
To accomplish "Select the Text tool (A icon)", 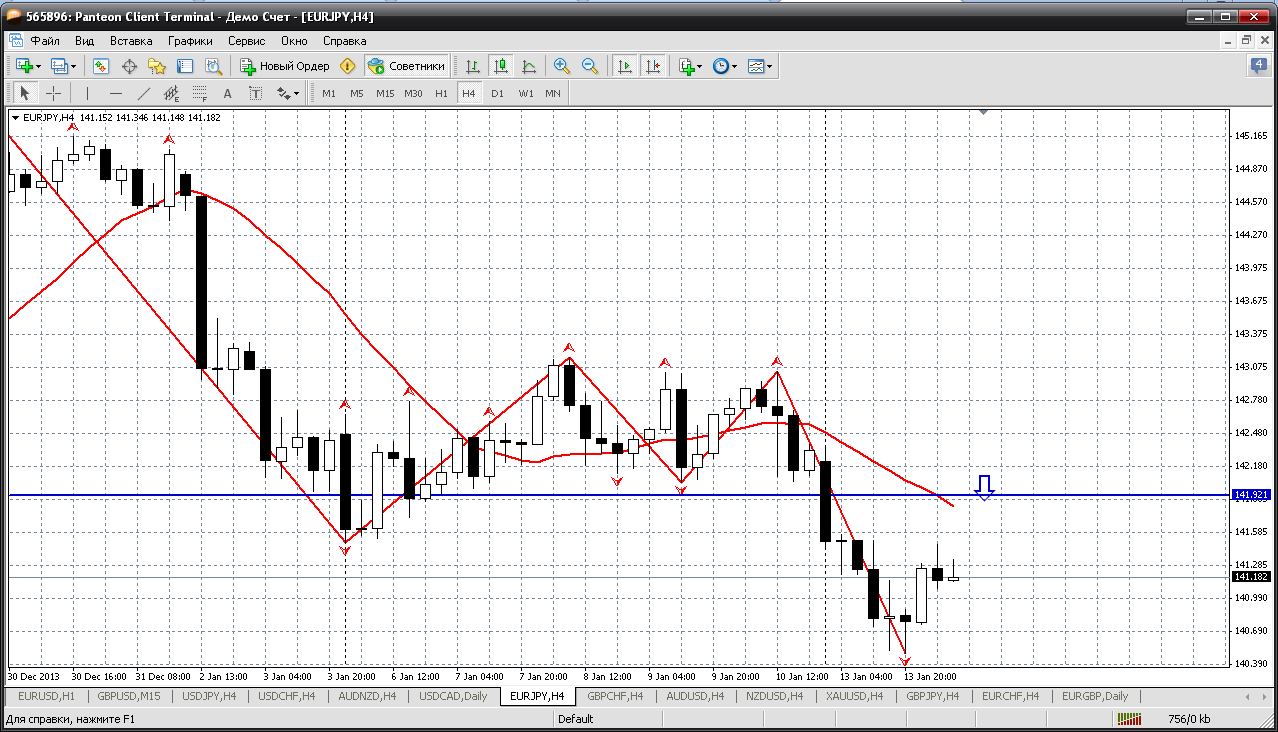I will [x=228, y=93].
